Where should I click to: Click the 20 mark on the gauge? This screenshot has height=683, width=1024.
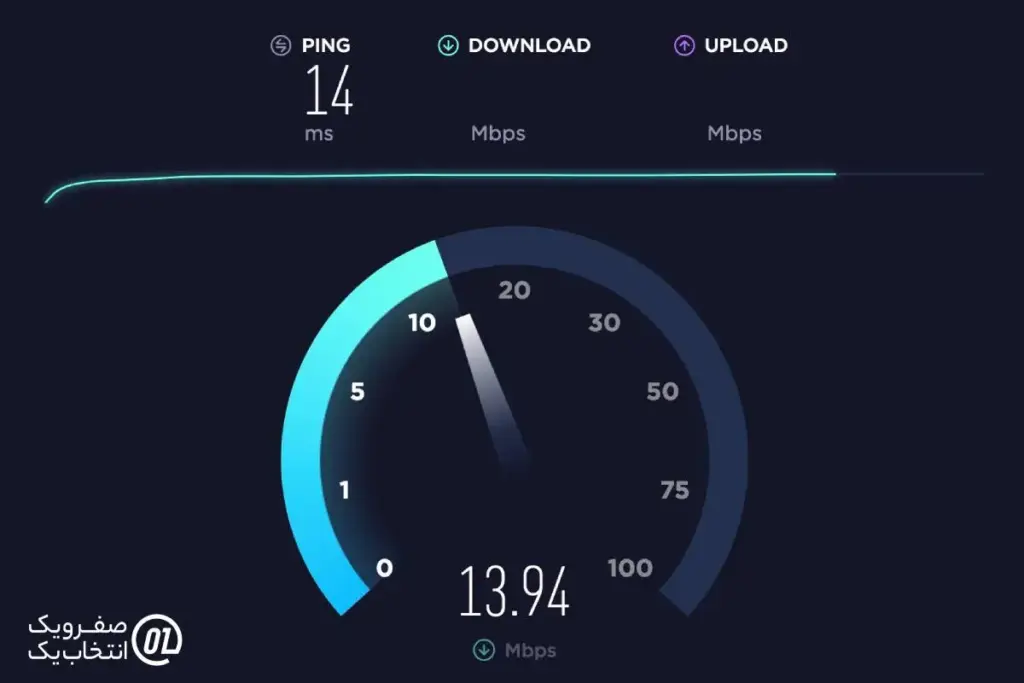tap(515, 291)
